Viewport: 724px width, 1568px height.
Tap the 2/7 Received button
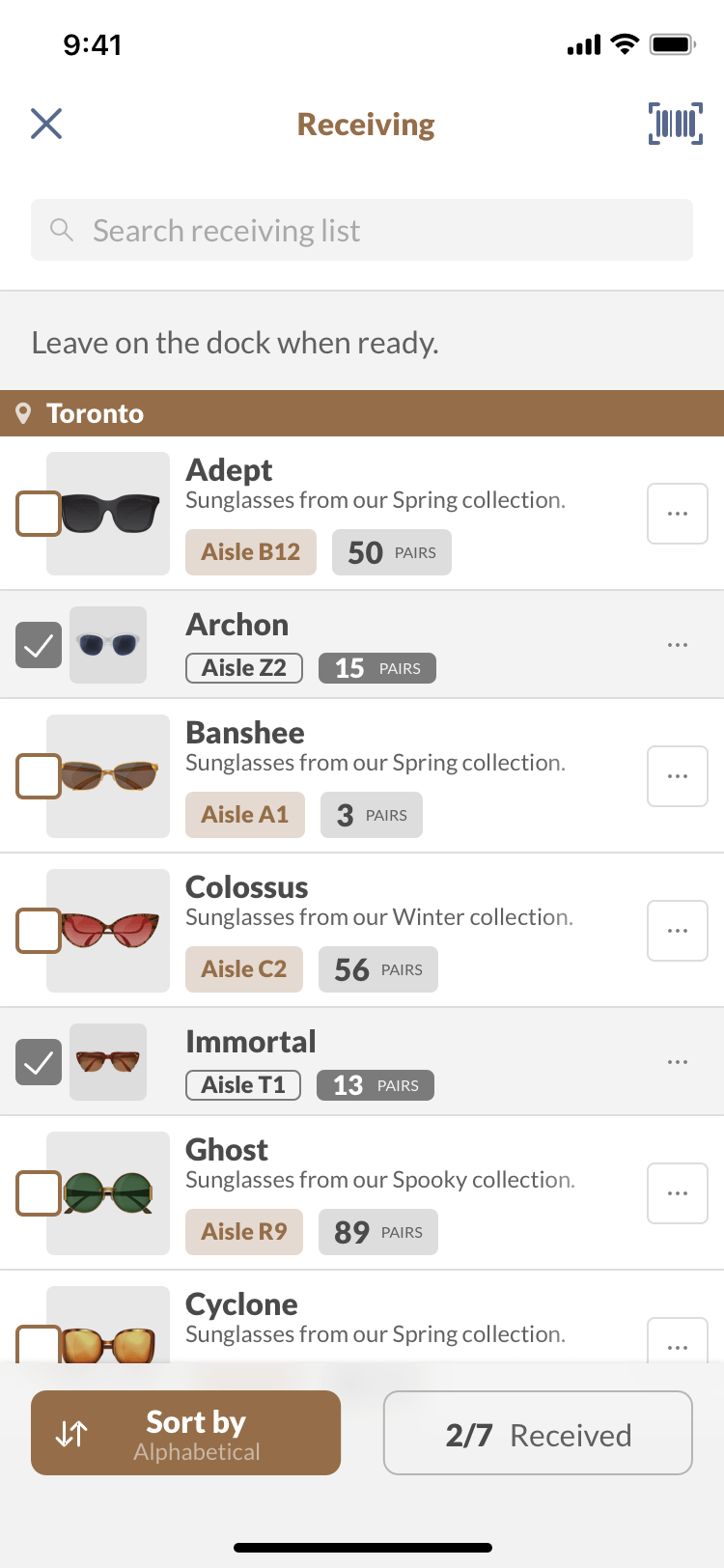(538, 1433)
